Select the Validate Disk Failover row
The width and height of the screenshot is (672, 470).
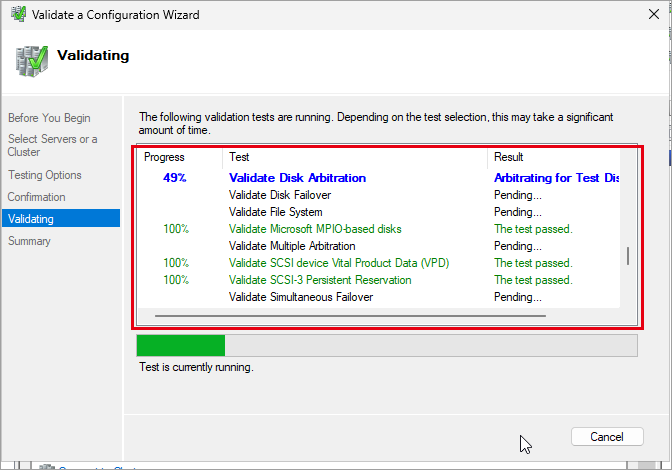(379, 195)
